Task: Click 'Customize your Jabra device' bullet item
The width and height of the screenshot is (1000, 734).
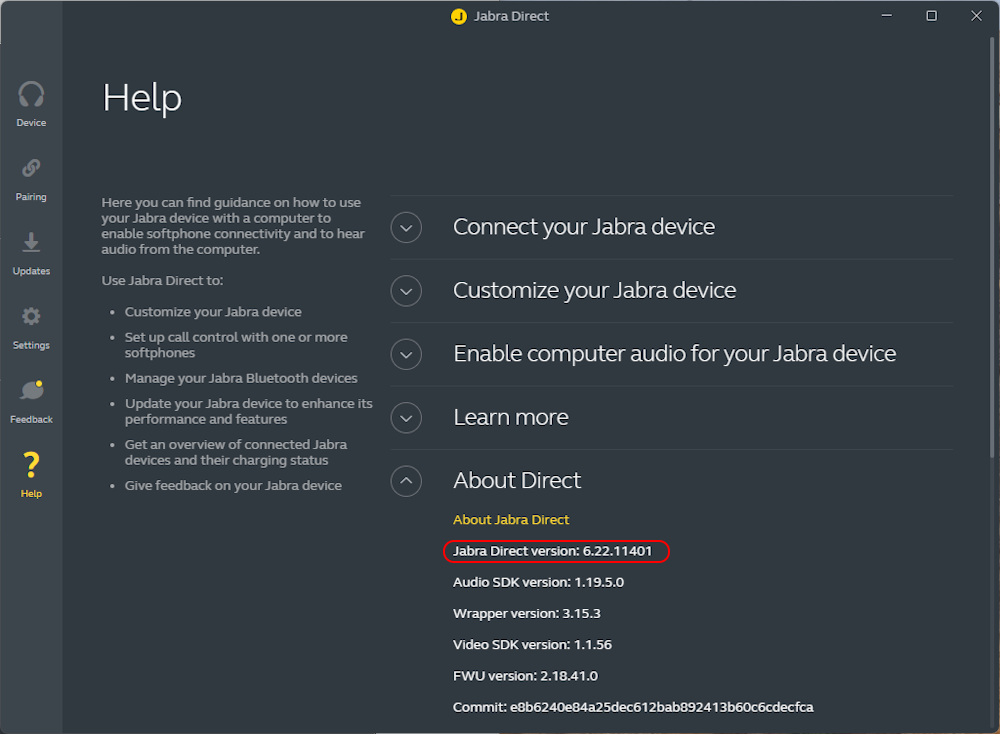Action: (x=213, y=312)
